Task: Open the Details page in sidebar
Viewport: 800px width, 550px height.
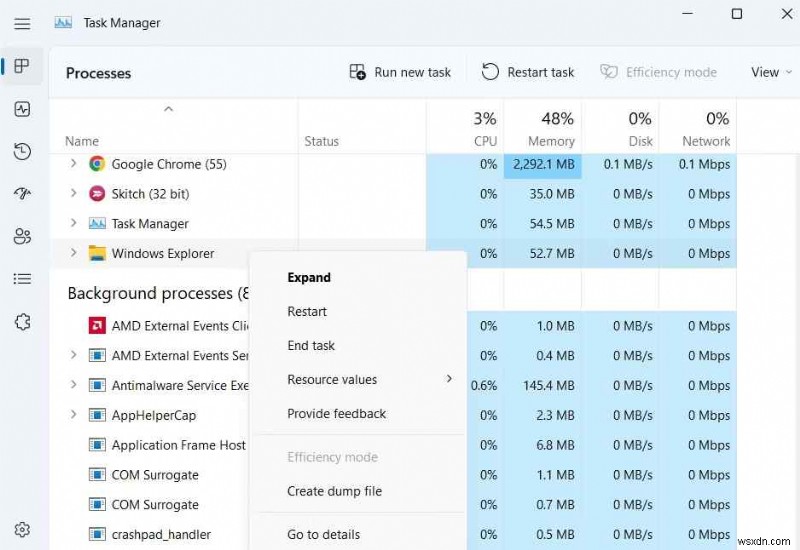Action: [x=22, y=279]
